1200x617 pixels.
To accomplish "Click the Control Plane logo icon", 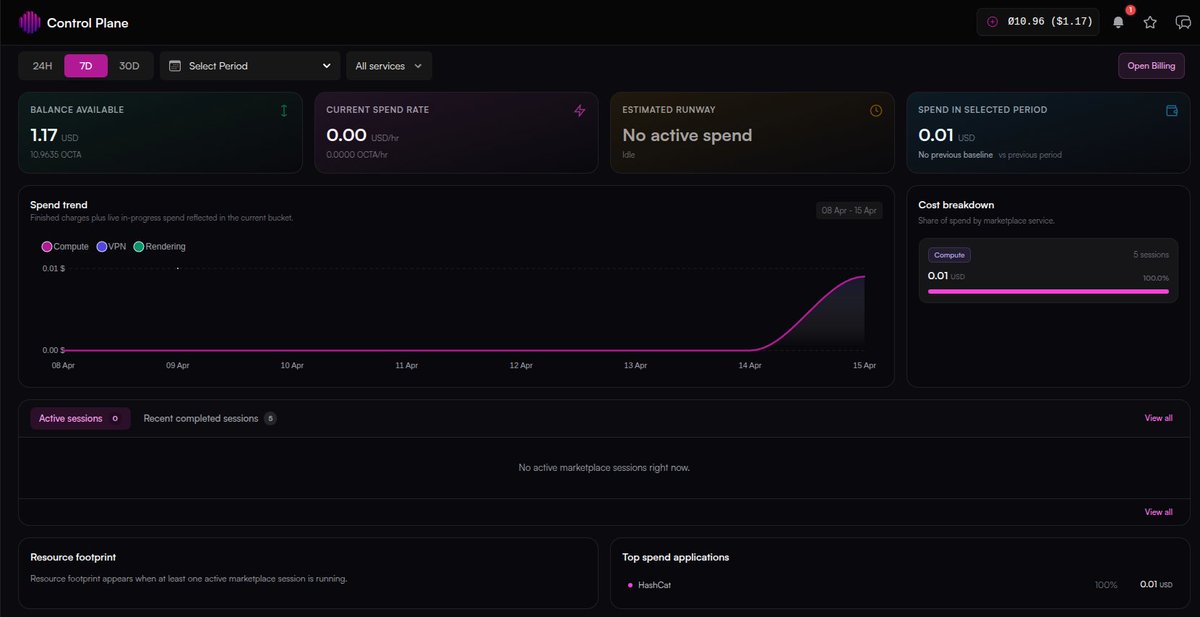I will (x=30, y=22).
